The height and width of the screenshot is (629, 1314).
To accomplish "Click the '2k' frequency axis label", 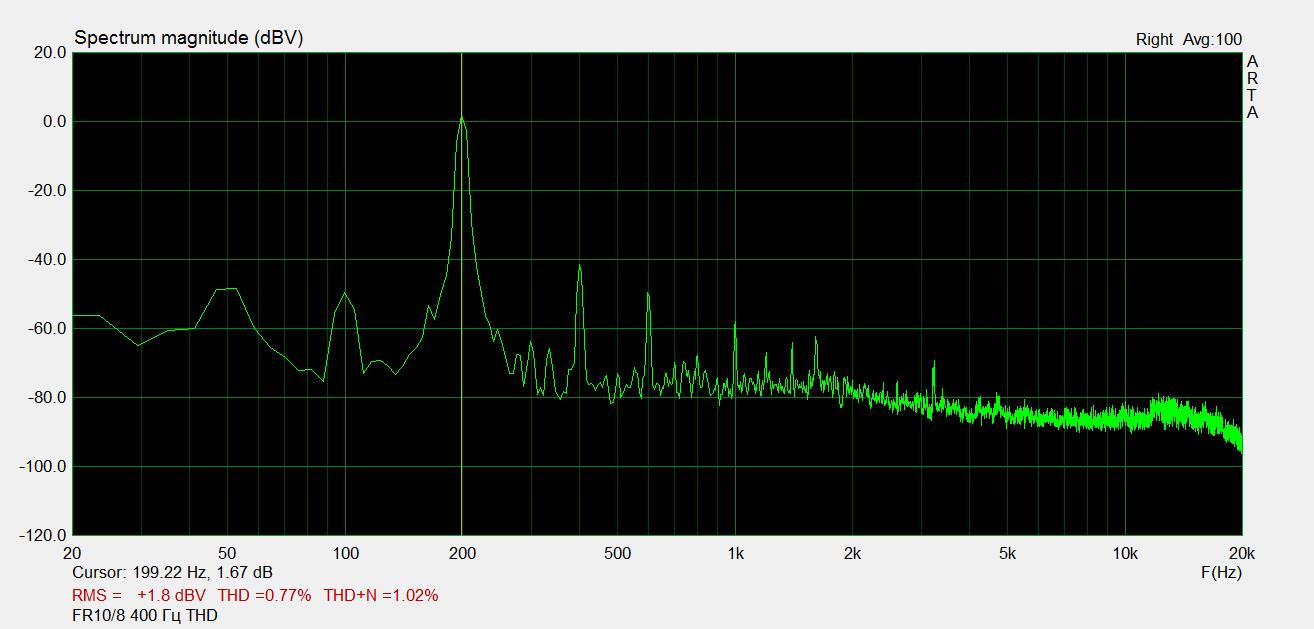I will click(852, 554).
